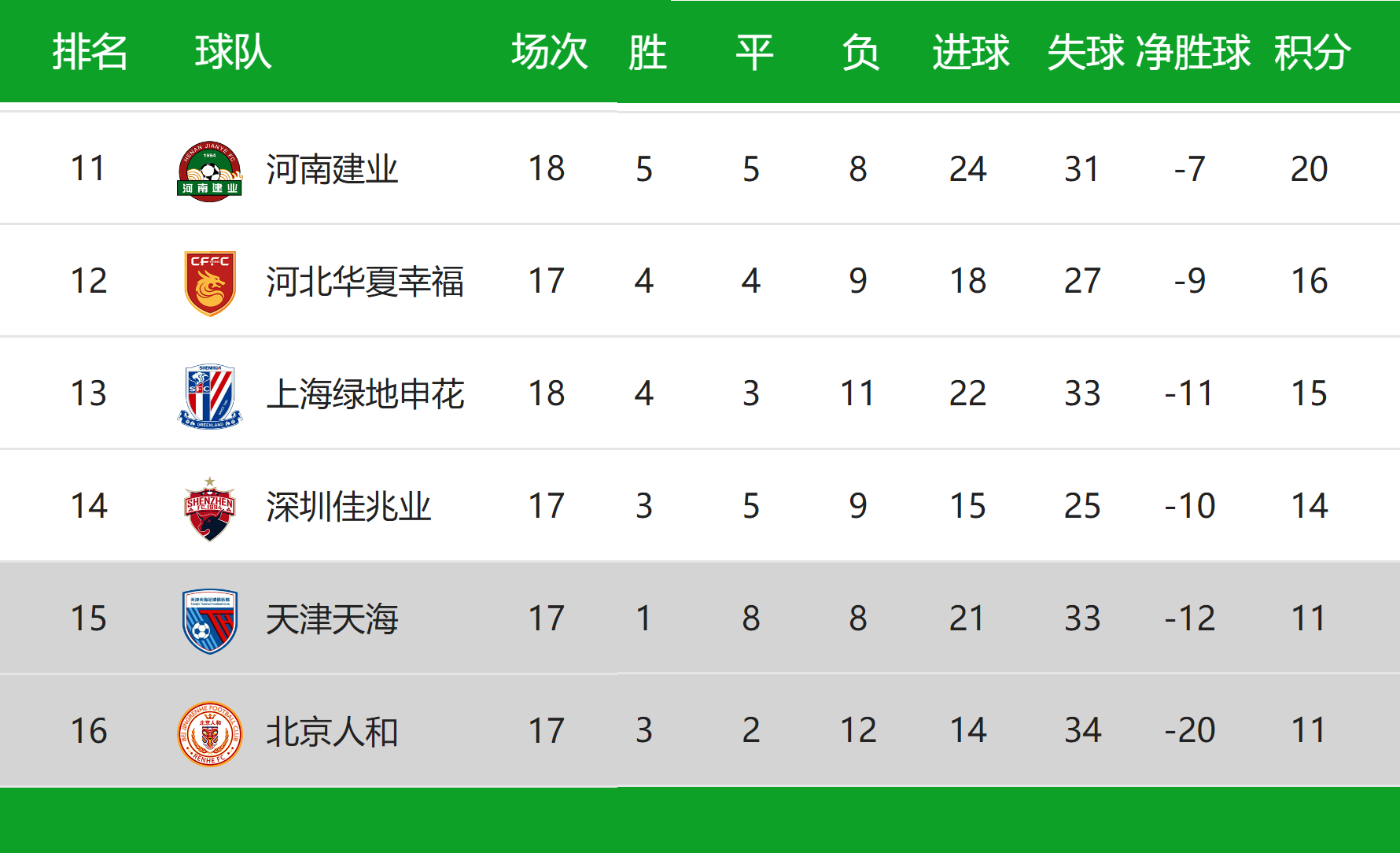Click the 进球 column header

point(971,52)
